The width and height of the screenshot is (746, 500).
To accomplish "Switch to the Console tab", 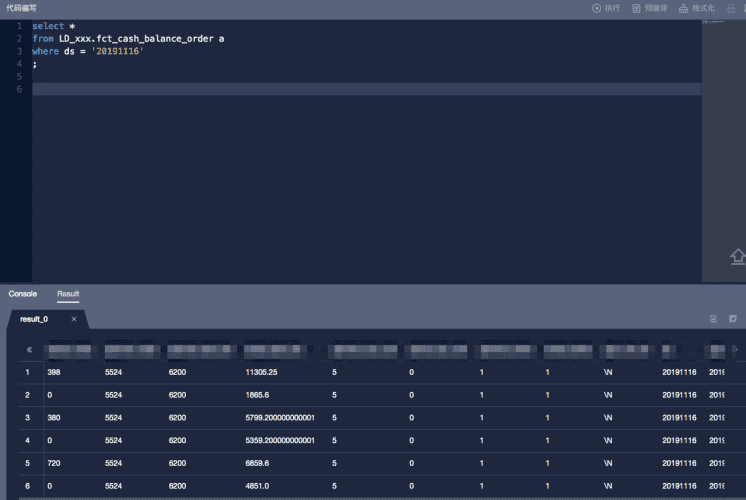I will pyautogui.click(x=22, y=294).
